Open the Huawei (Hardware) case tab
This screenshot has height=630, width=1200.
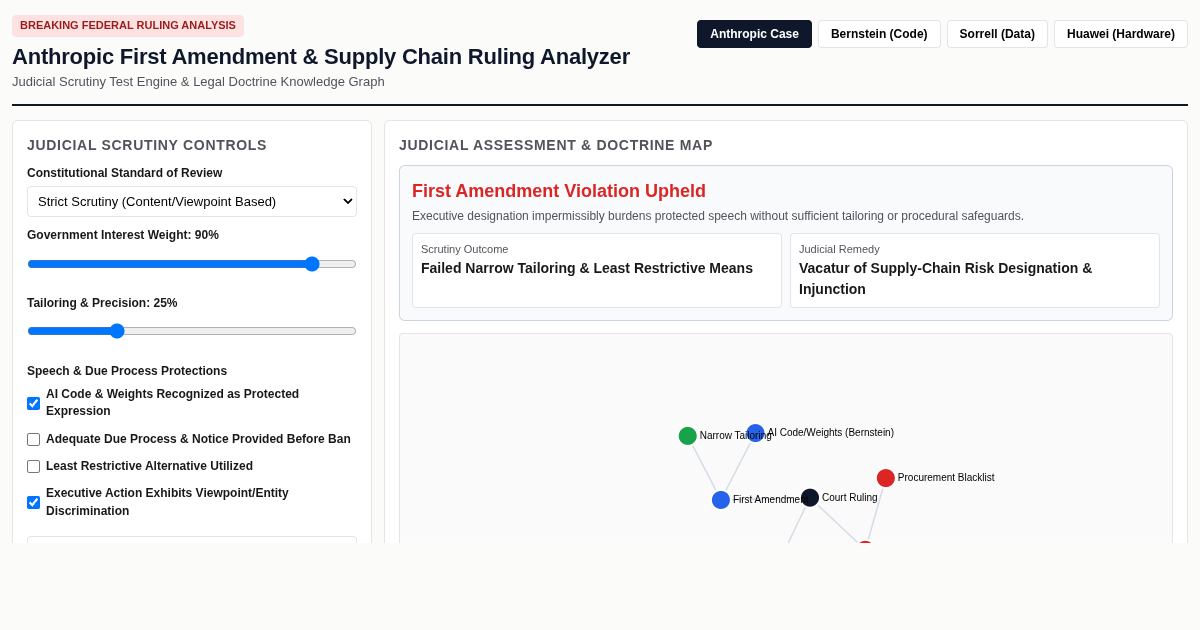point(1121,34)
